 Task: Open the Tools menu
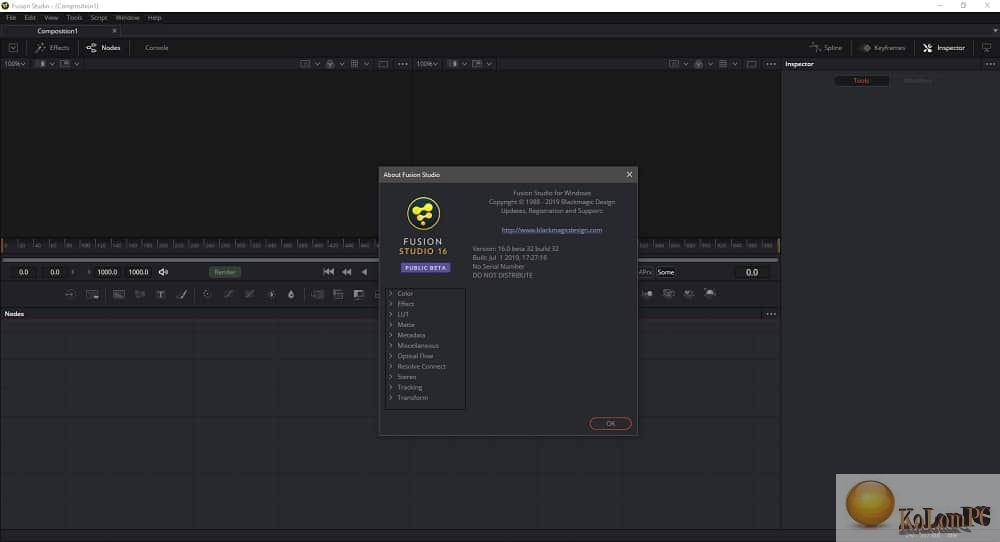(74, 18)
